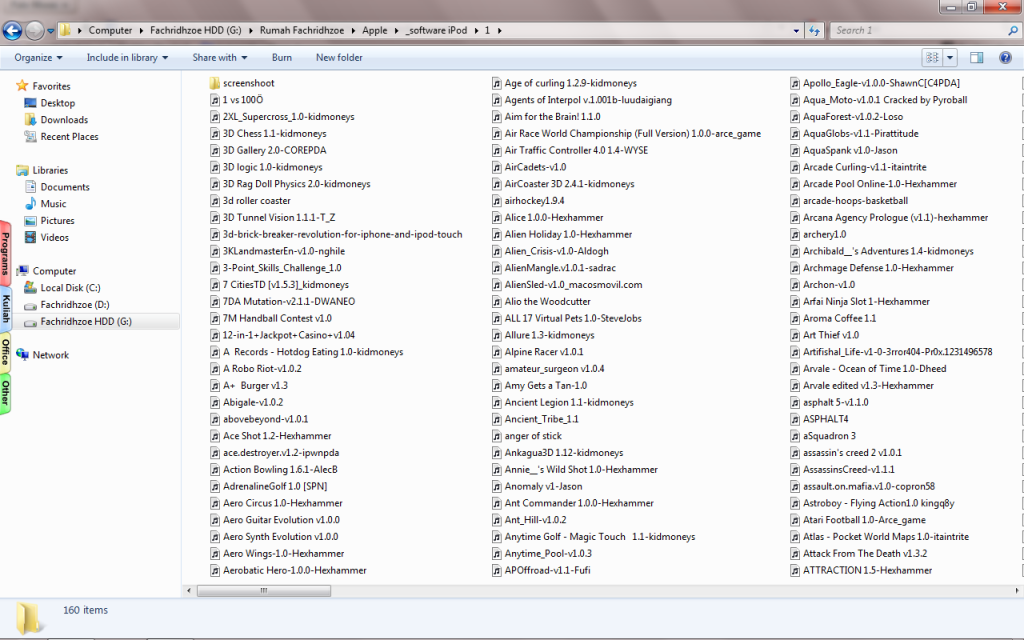Click the Downloads folder icon in sidebar
Screen dimensions: 1024x640
(30, 120)
